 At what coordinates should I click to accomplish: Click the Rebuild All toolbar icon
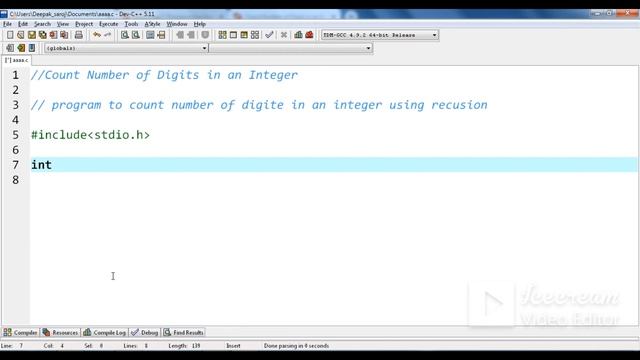(x=255, y=35)
